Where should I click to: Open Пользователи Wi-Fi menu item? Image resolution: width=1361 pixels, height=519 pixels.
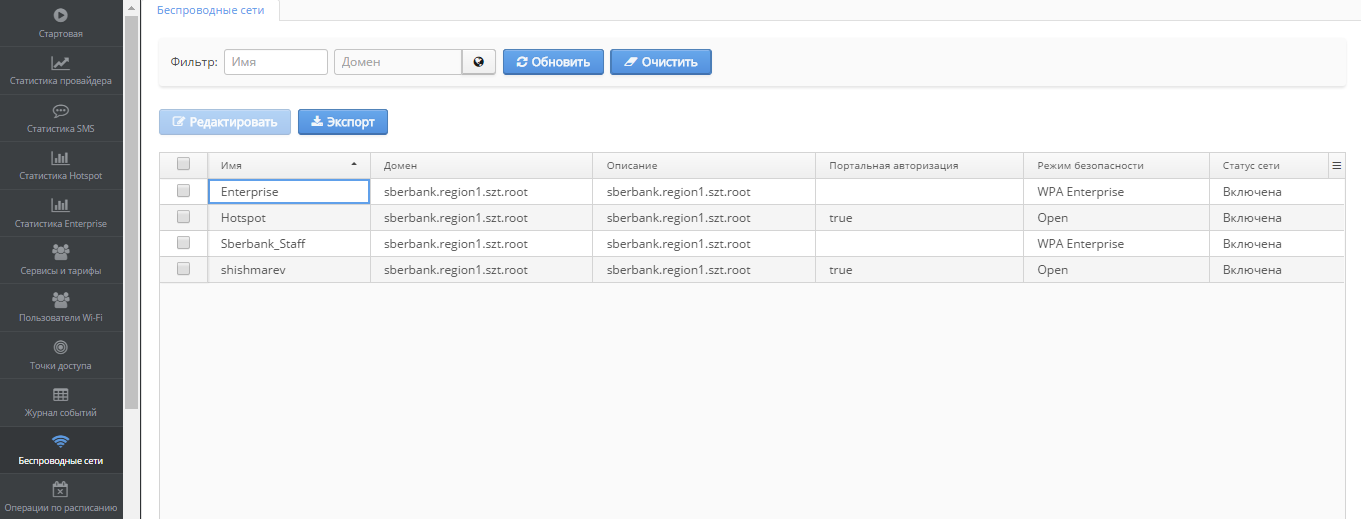tap(60, 306)
